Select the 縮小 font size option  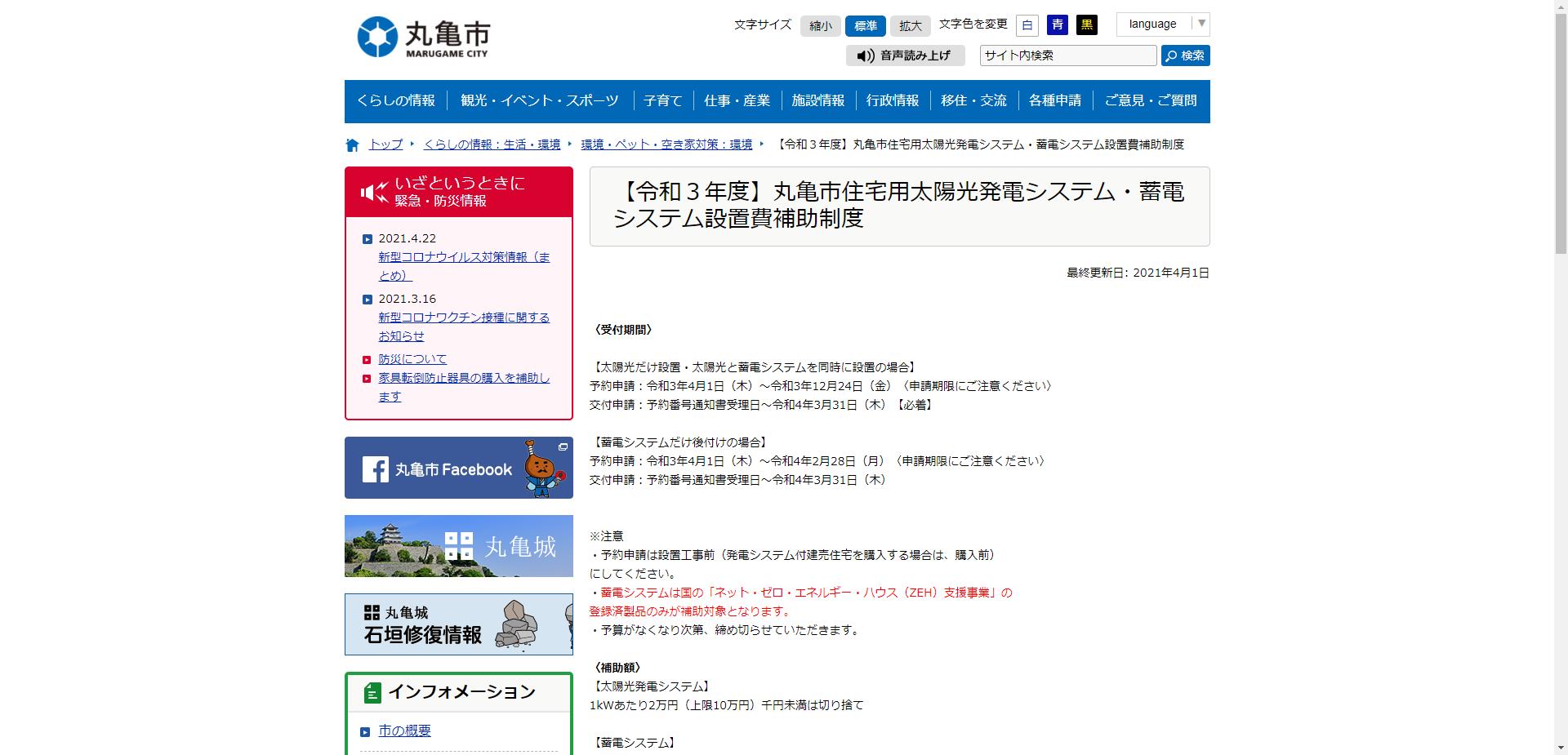tap(820, 26)
